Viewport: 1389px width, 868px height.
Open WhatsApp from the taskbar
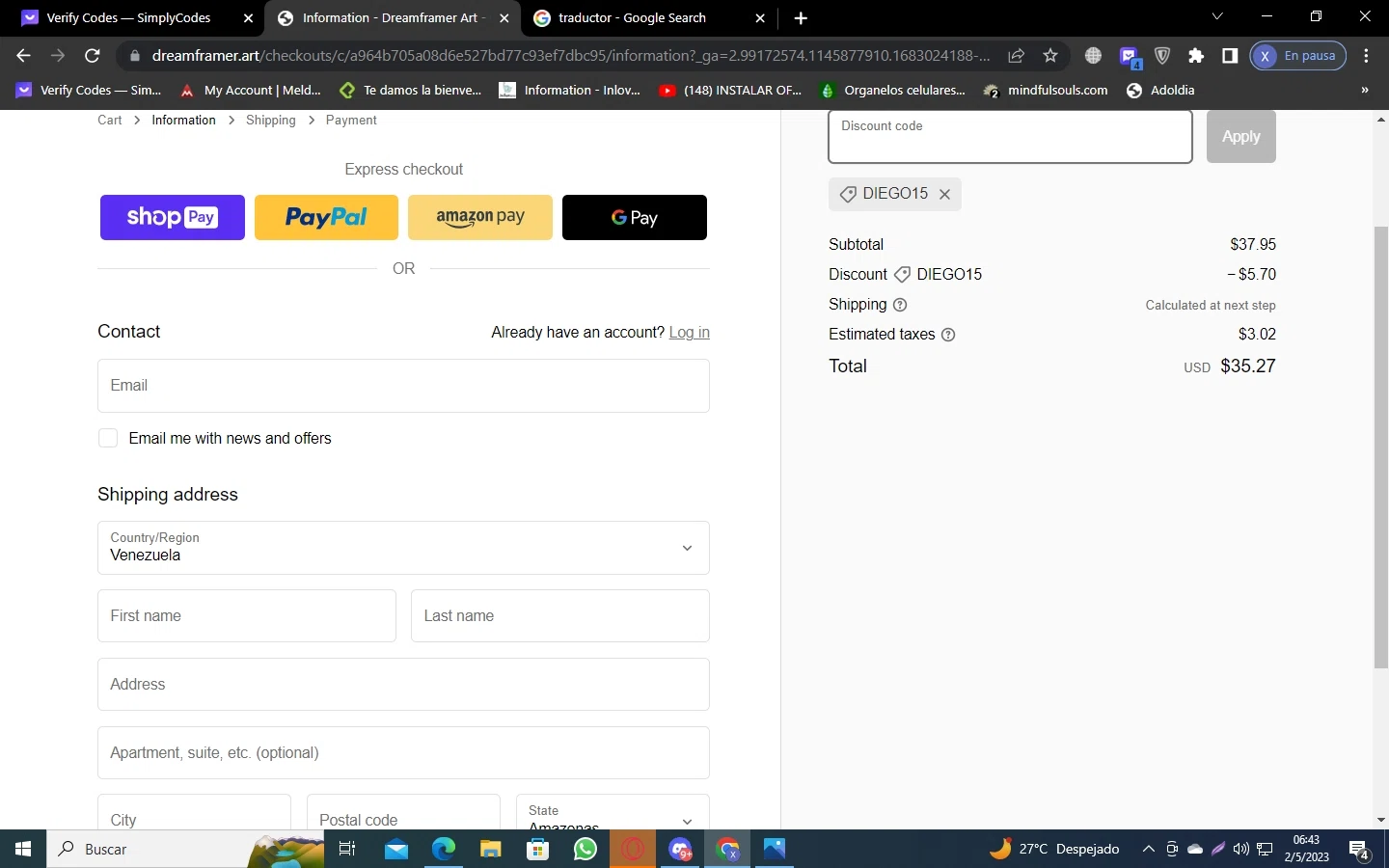click(586, 849)
